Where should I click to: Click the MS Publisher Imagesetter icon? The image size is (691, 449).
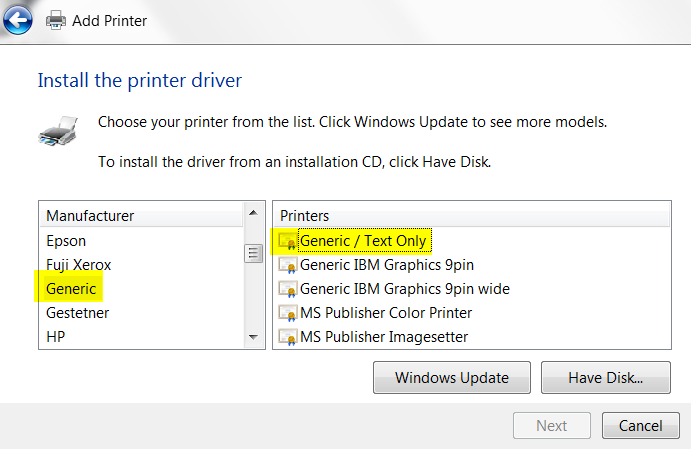[x=288, y=337]
